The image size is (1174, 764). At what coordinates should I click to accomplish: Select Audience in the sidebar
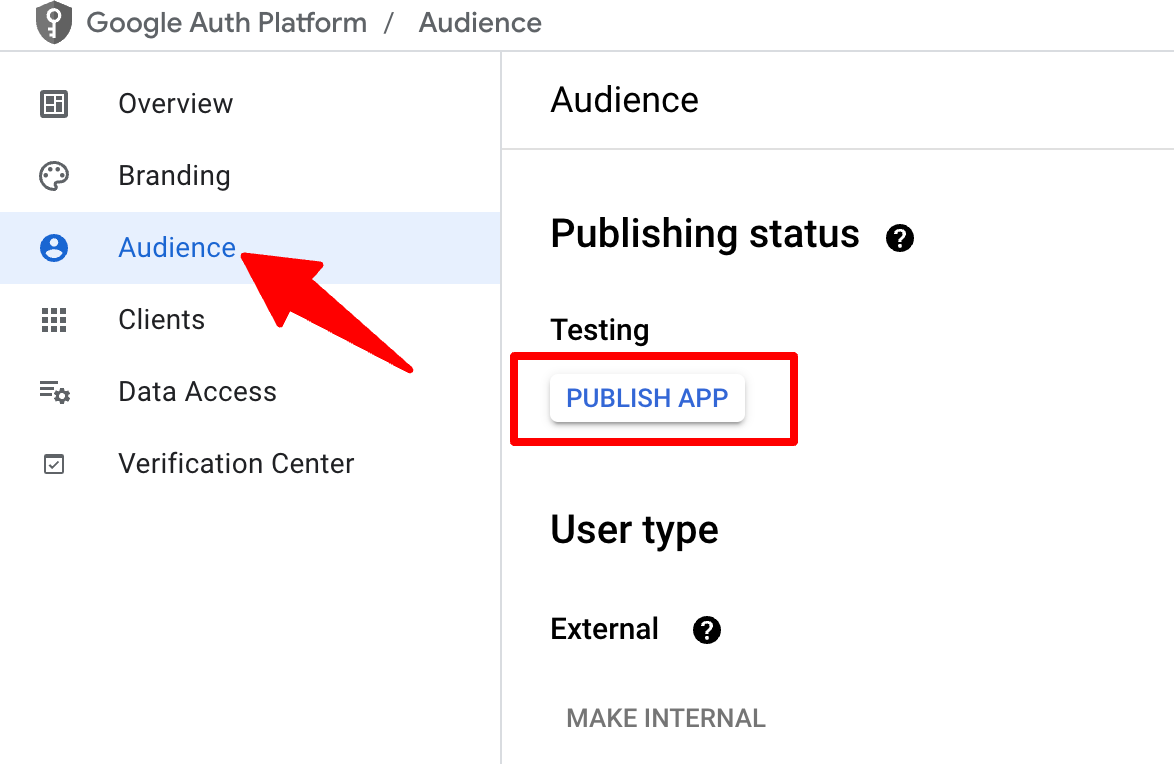pyautogui.click(x=177, y=248)
